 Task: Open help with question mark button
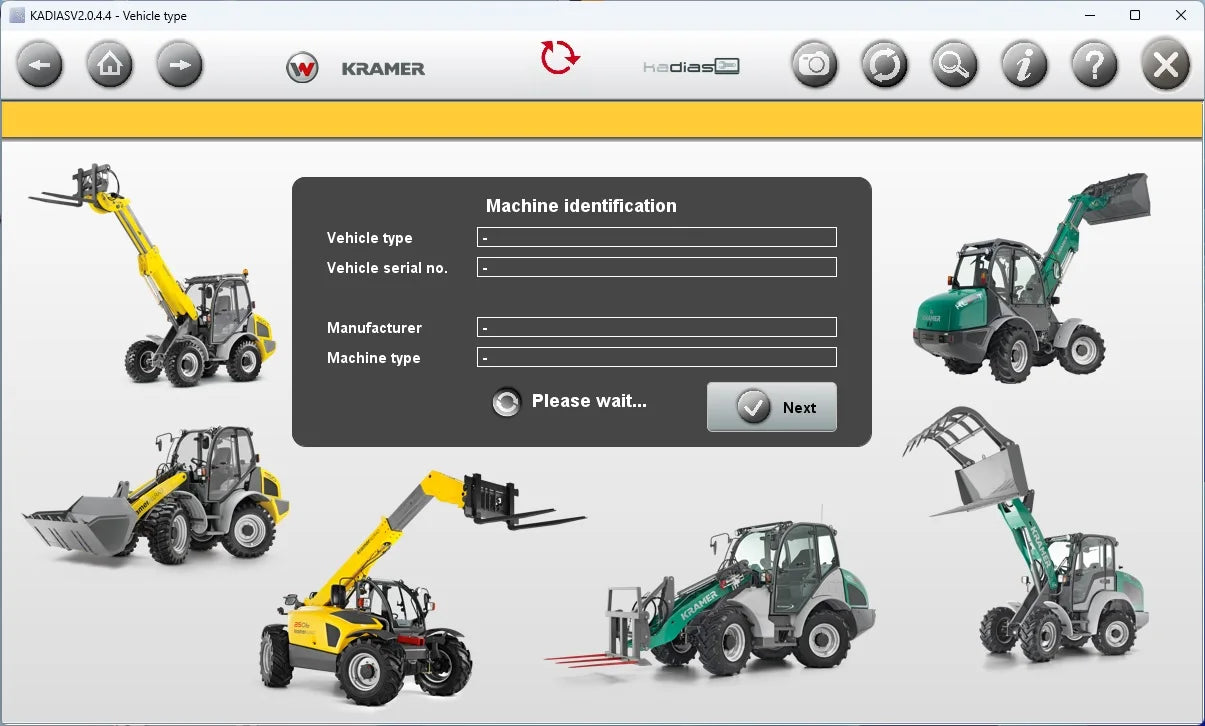1095,66
